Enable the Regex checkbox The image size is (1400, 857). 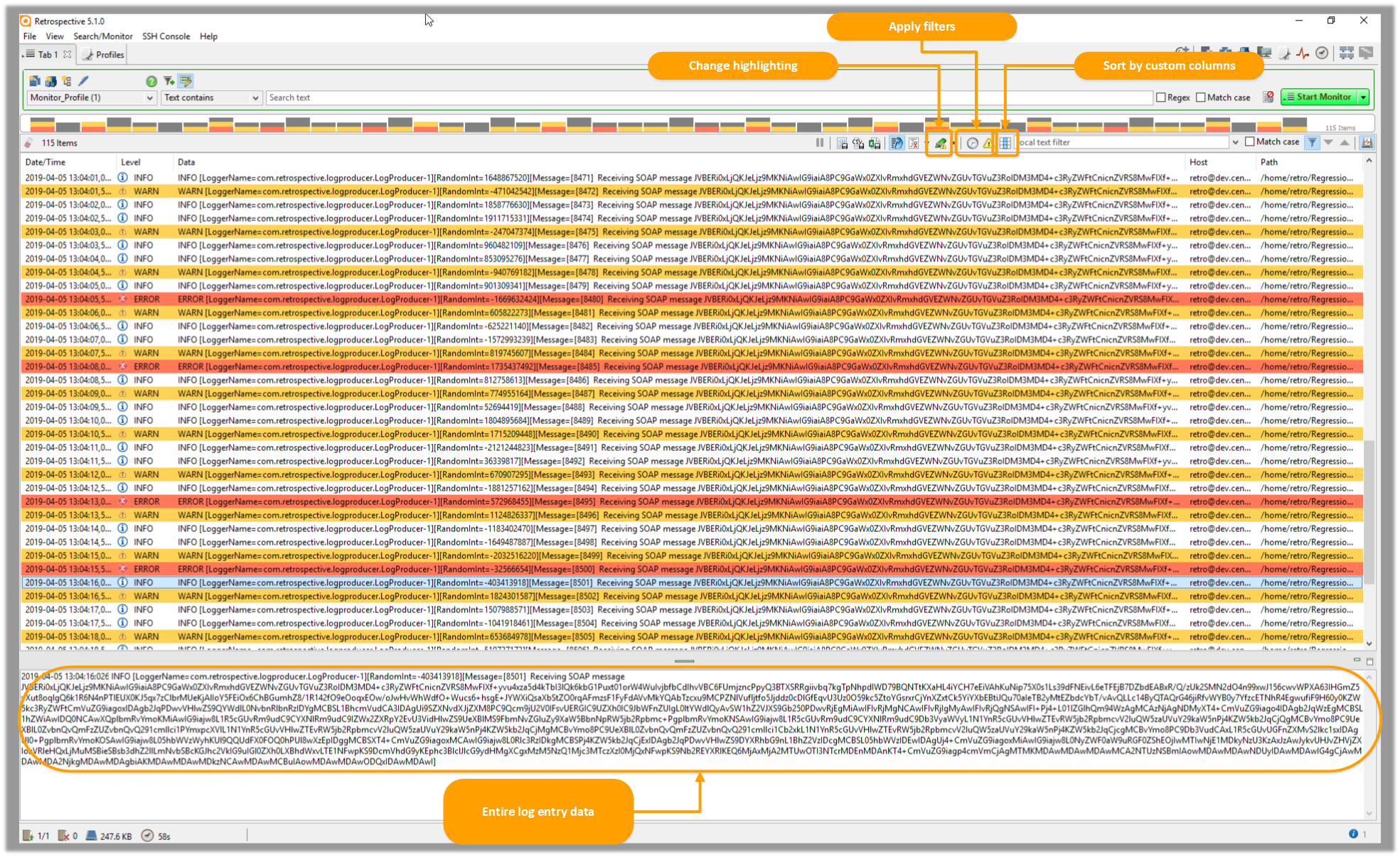pyautogui.click(x=1161, y=97)
